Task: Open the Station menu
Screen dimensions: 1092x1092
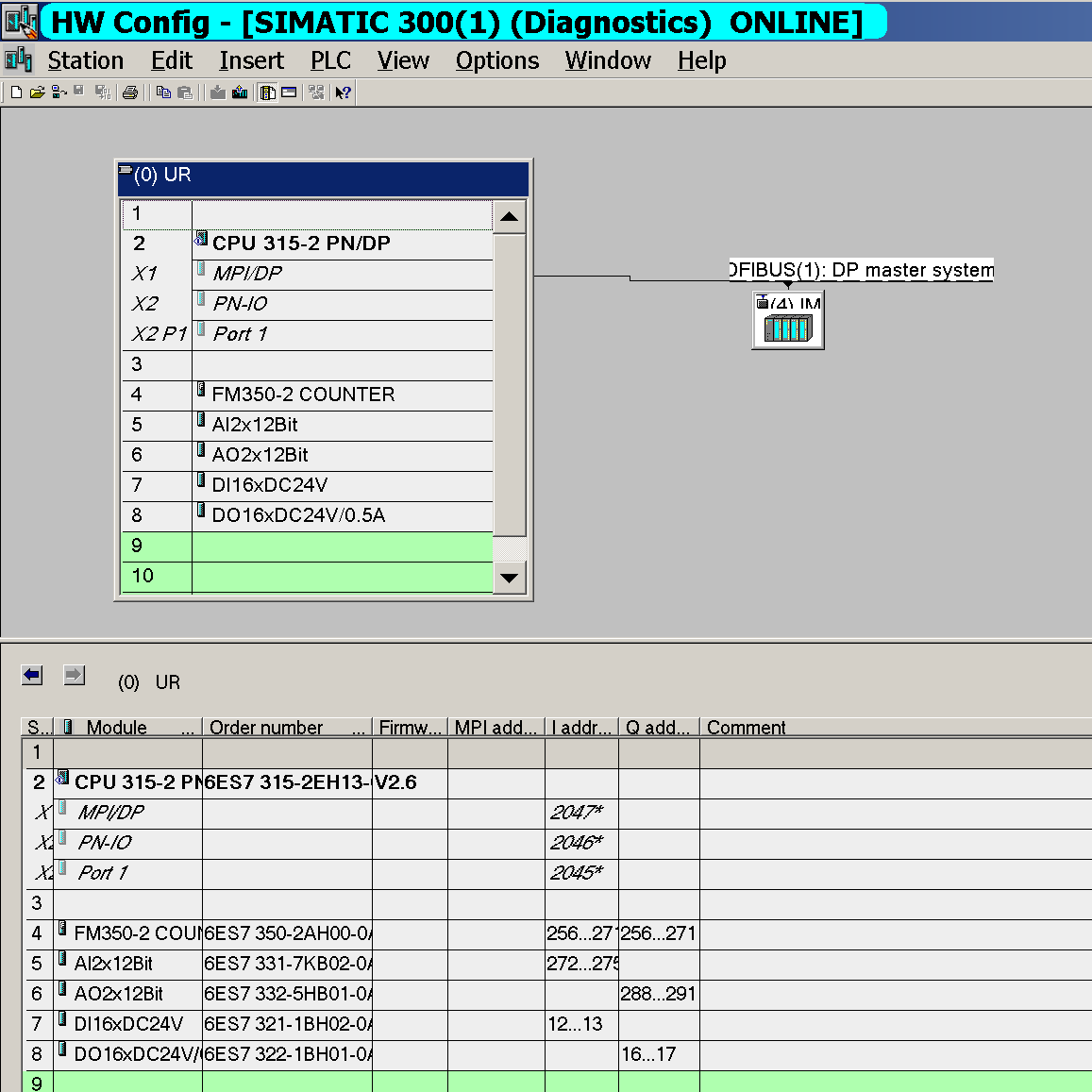Action: pyautogui.click(x=86, y=60)
